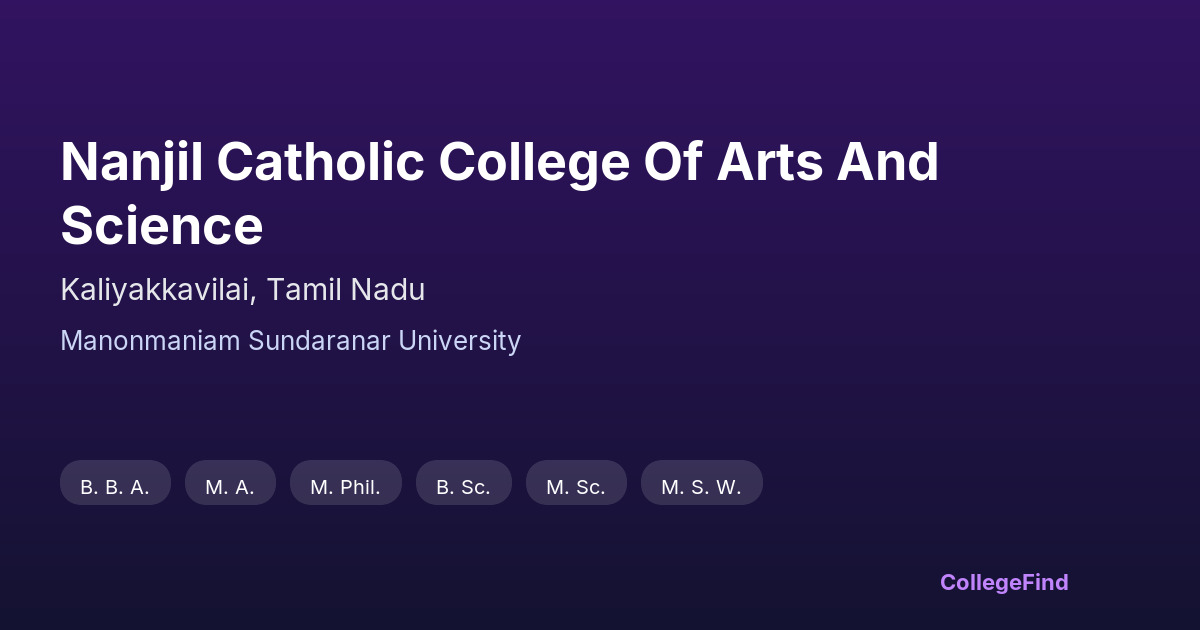1200x630 pixels.
Task: Click the word "University" in the affiliation line
Action: (459, 341)
